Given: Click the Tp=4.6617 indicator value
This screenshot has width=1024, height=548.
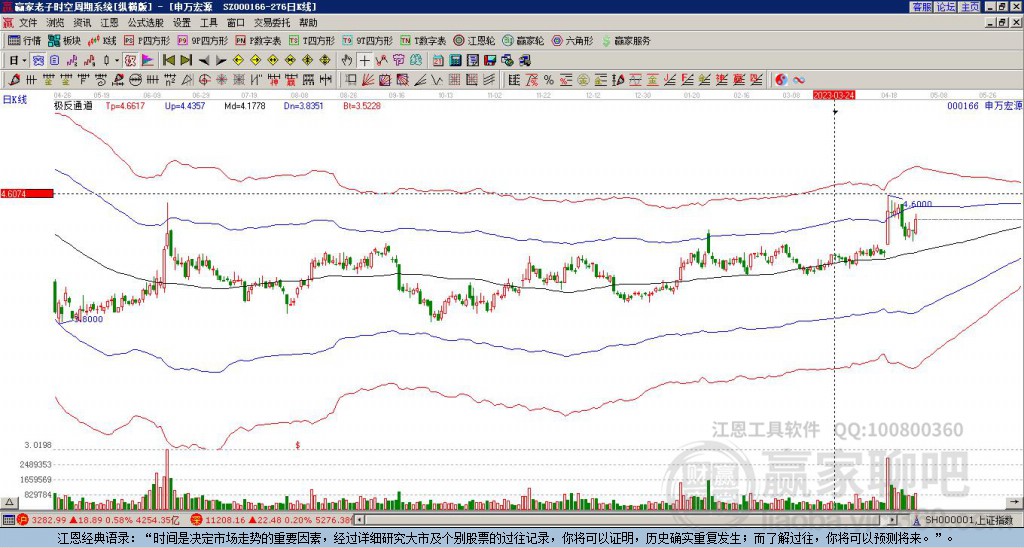Looking at the screenshot, I should click(125, 105).
